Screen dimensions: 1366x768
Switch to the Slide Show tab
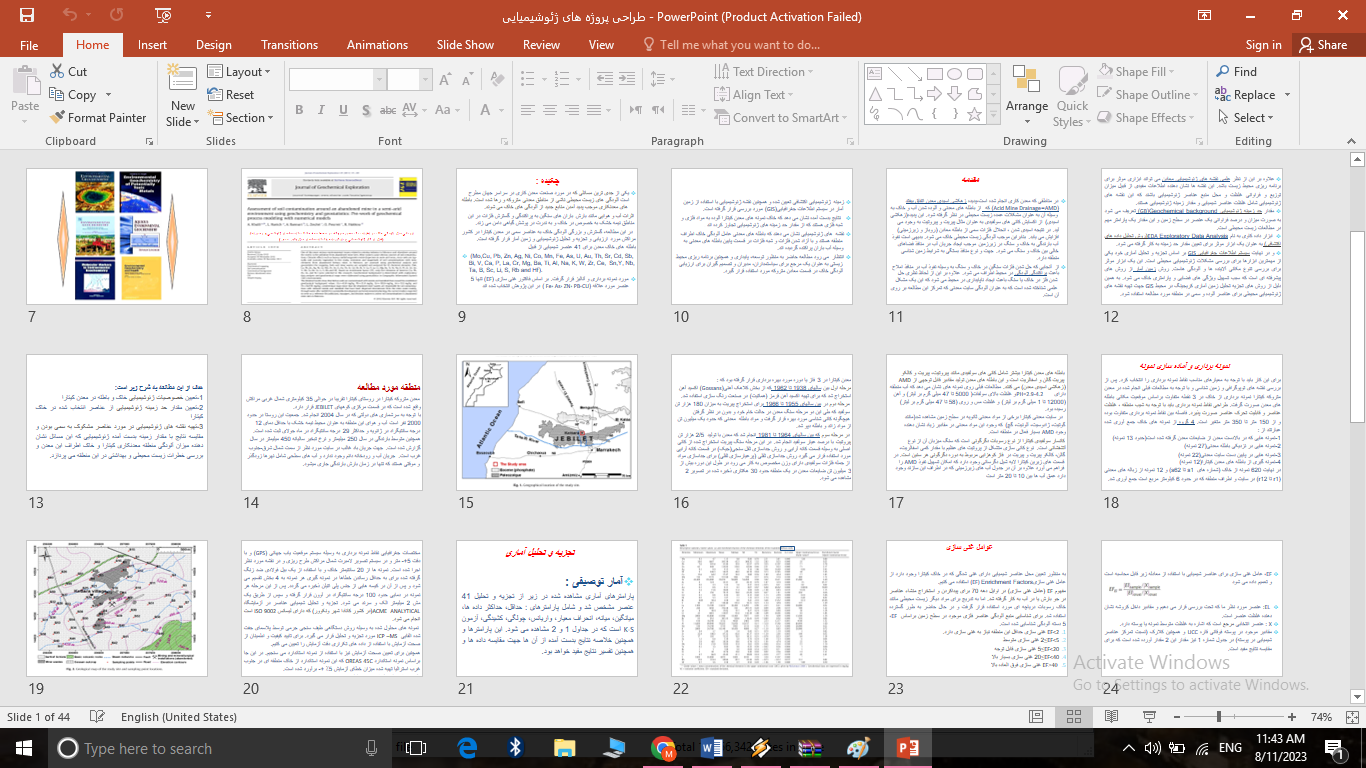[465, 45]
